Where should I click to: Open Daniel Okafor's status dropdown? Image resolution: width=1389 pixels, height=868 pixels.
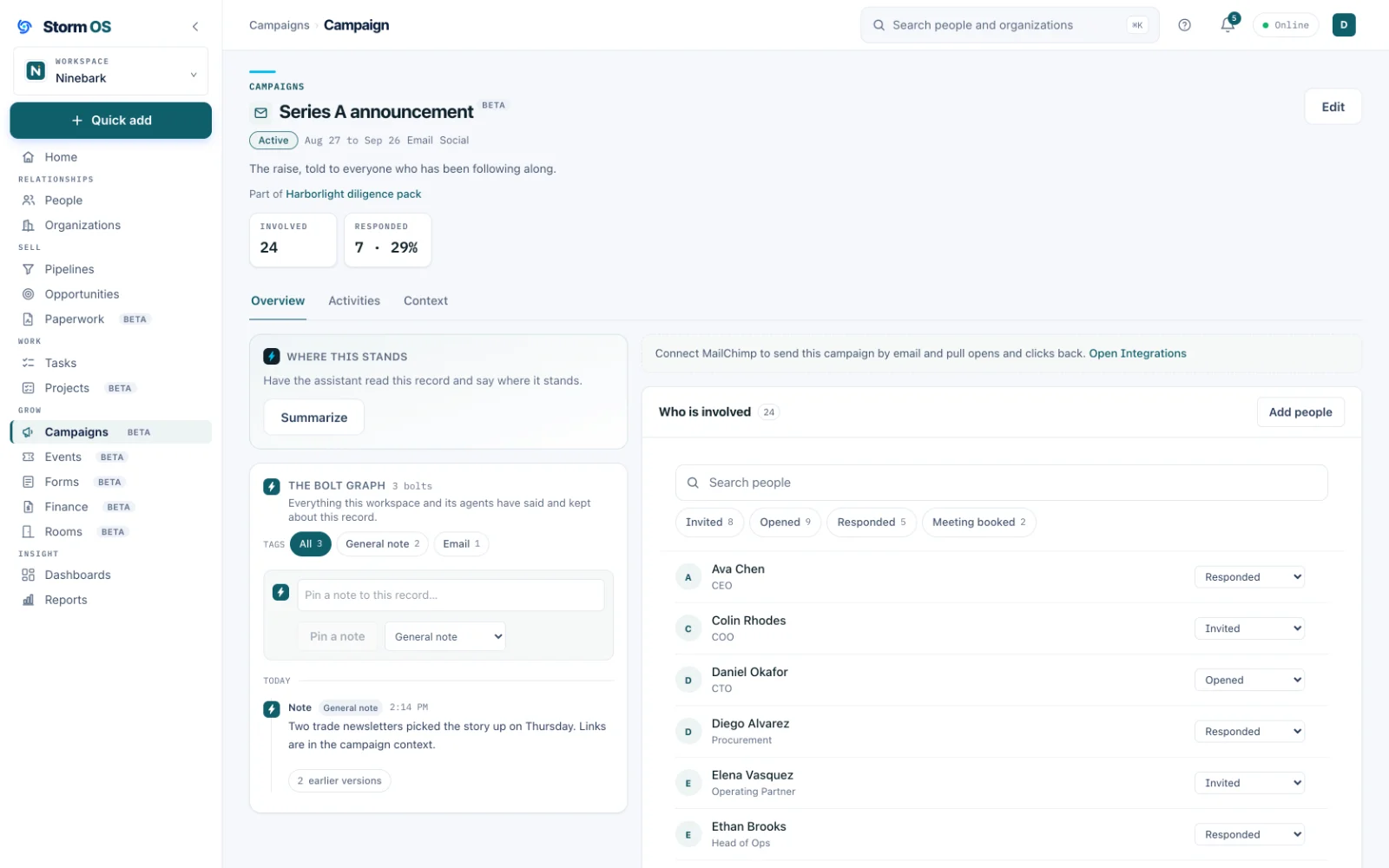1249,680
